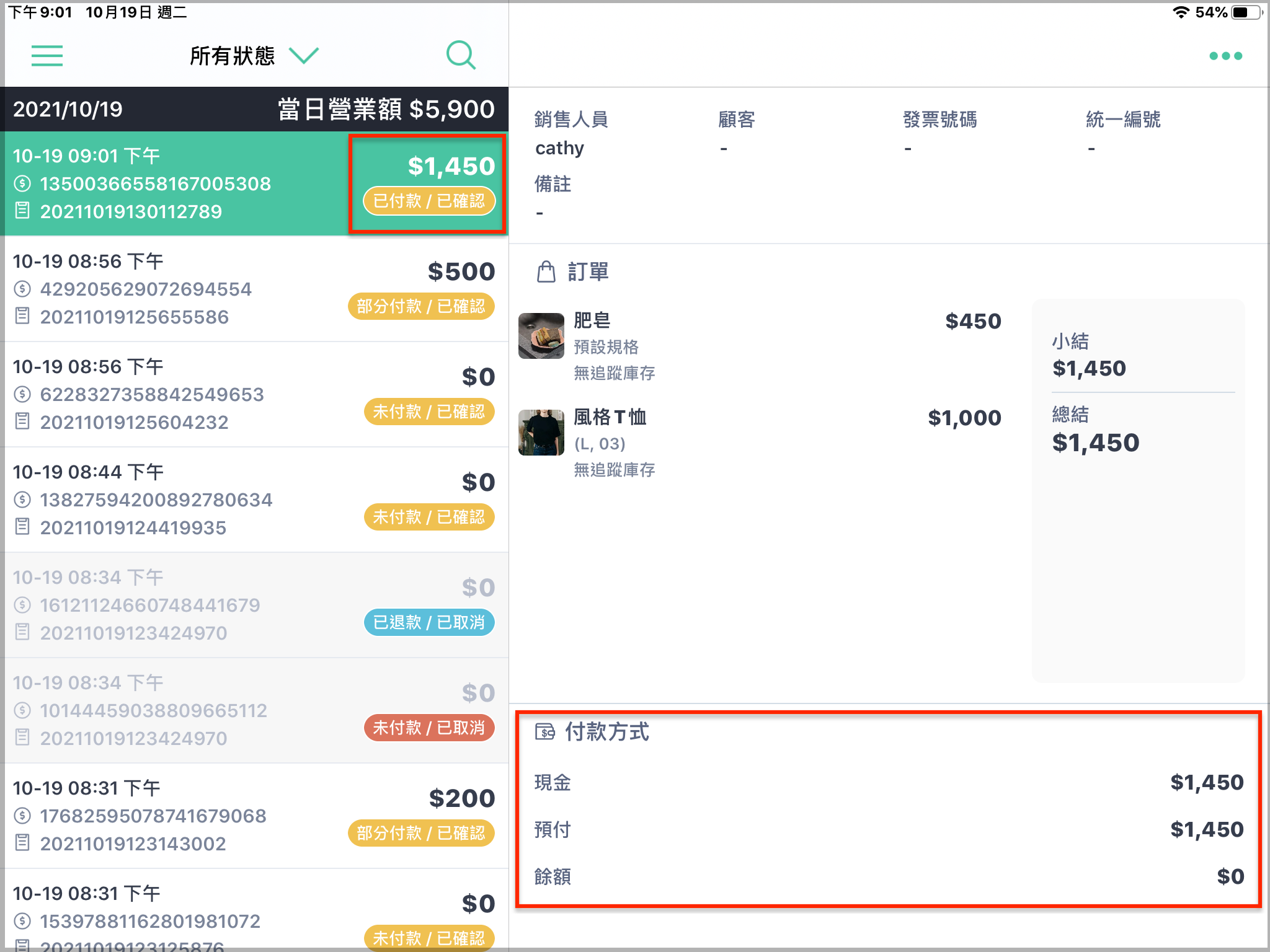Open the 肥皂 product thumbnail

pyautogui.click(x=541, y=335)
